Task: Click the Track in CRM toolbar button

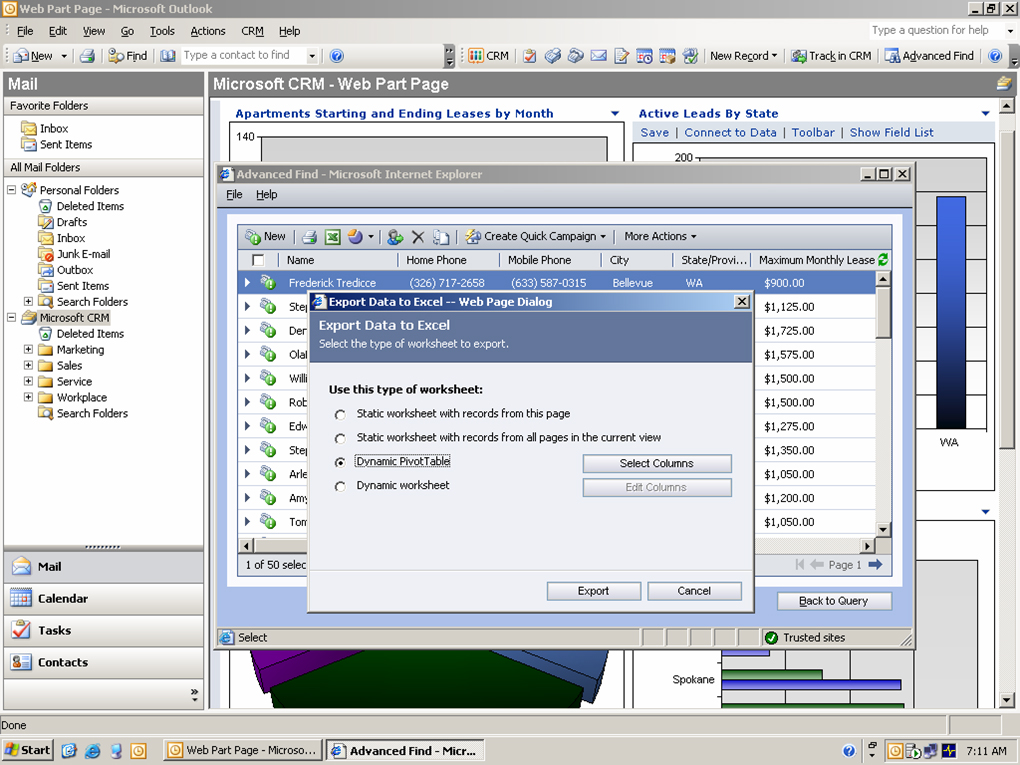Action: point(831,56)
